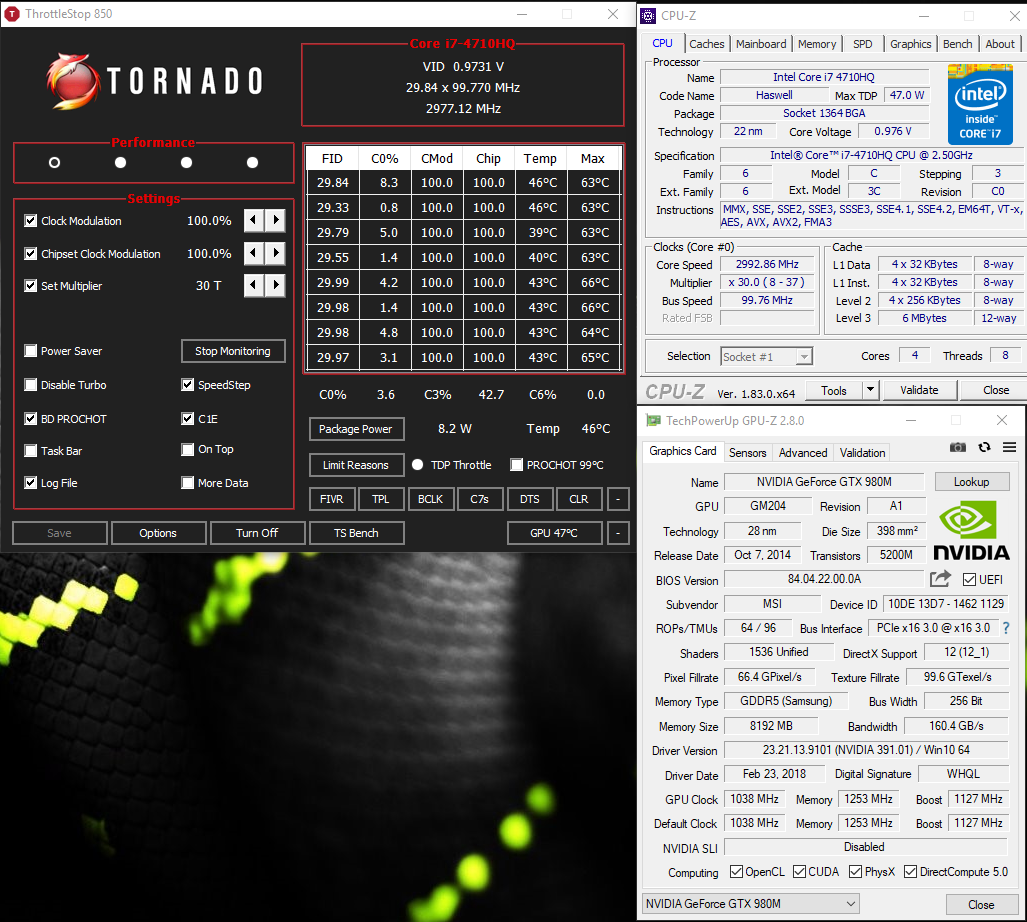
Task: Uncheck the SpeedStep option
Action: click(x=187, y=385)
